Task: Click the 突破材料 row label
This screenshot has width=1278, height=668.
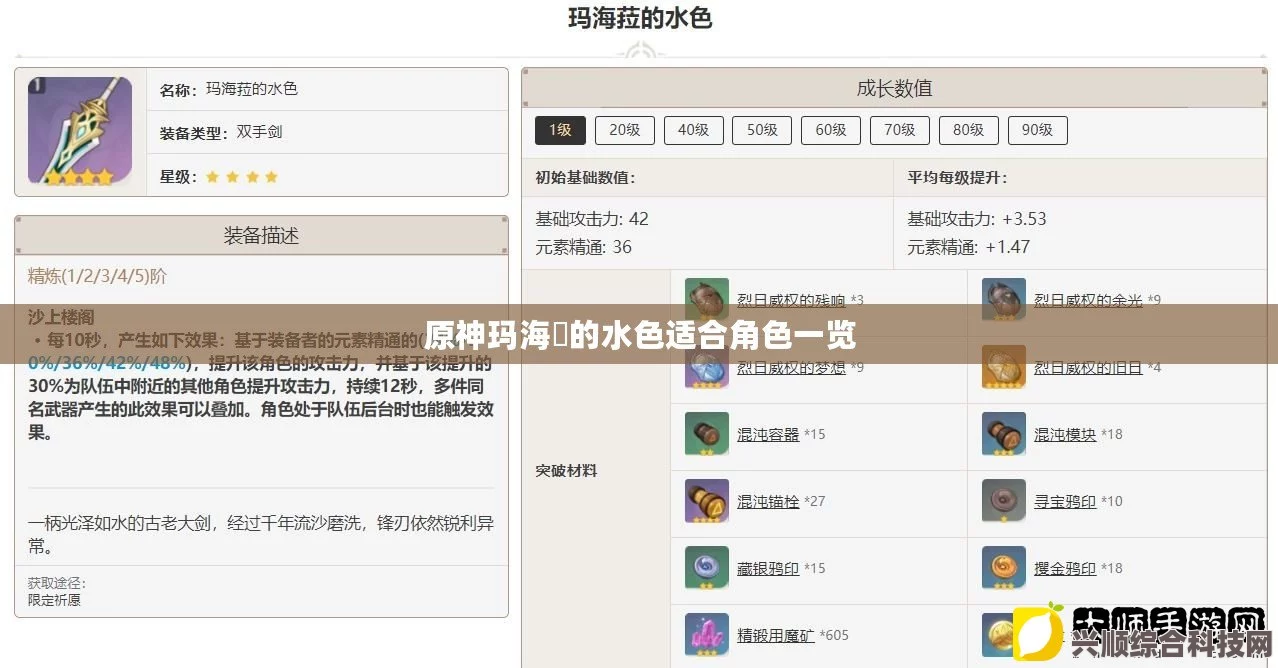Action: coord(566,470)
